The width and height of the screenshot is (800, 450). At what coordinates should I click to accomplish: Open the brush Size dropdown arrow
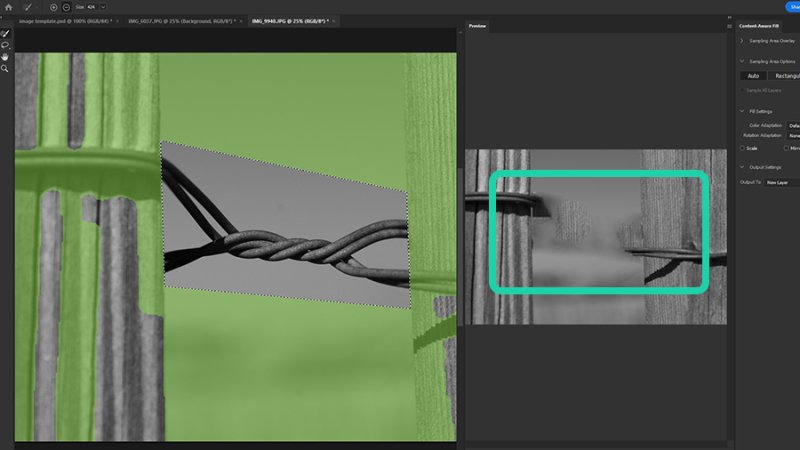(x=103, y=7)
